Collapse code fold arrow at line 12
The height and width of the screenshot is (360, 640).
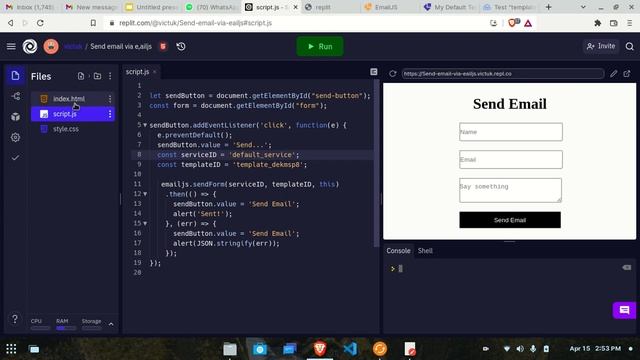(x=145, y=194)
